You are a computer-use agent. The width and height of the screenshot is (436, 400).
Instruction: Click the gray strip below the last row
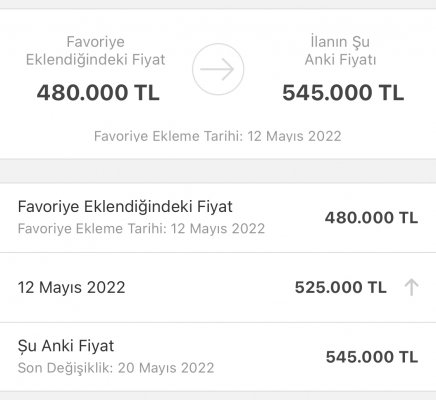[218, 396]
